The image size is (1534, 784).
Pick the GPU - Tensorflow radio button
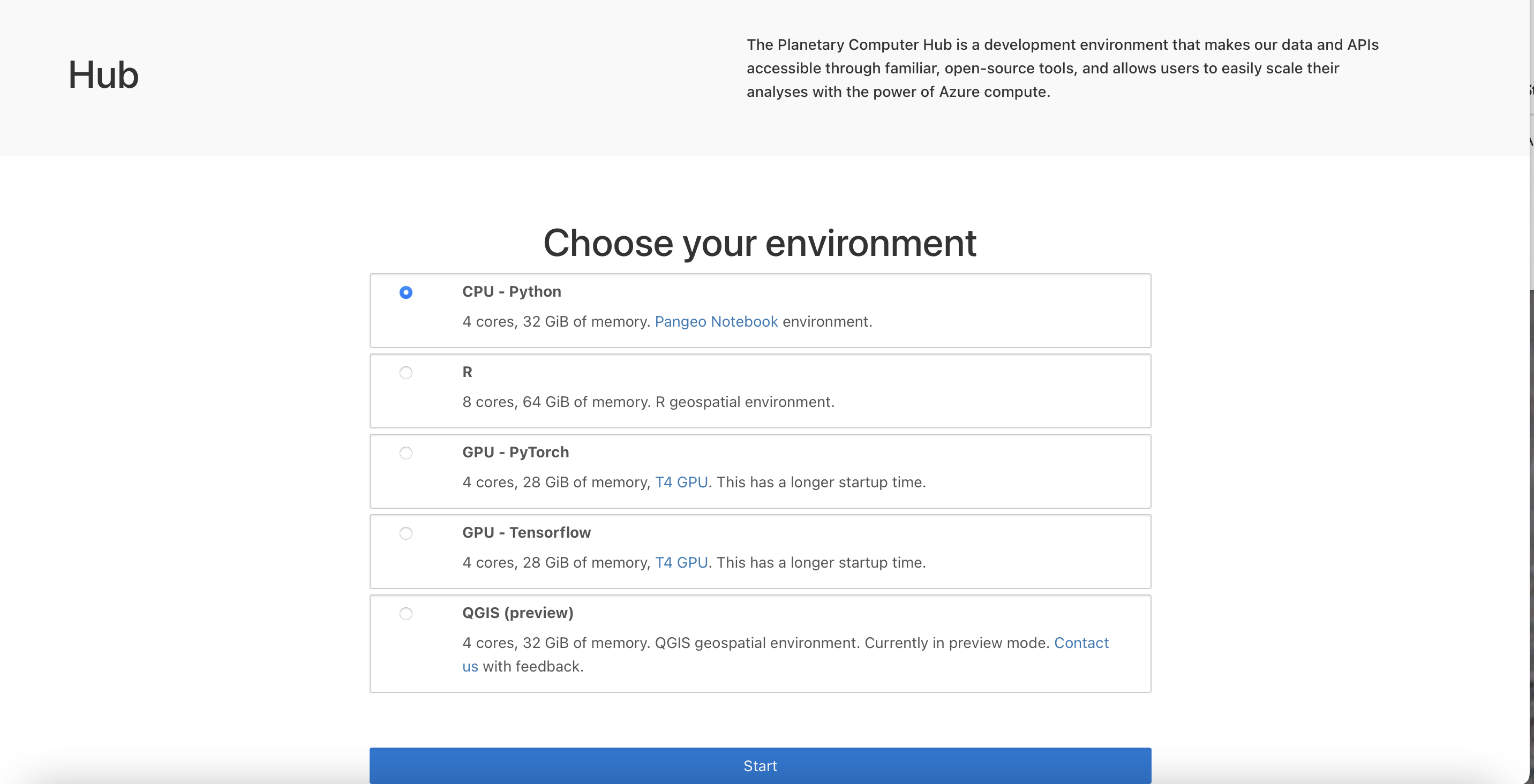tap(405, 533)
